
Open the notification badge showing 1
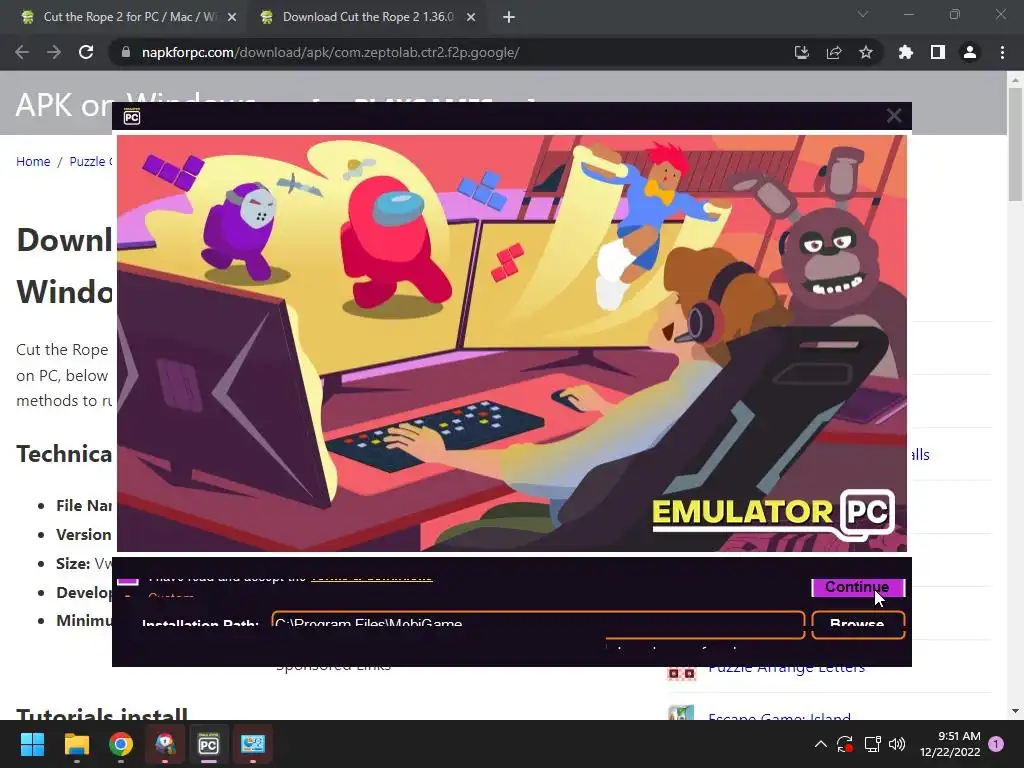click(x=995, y=744)
